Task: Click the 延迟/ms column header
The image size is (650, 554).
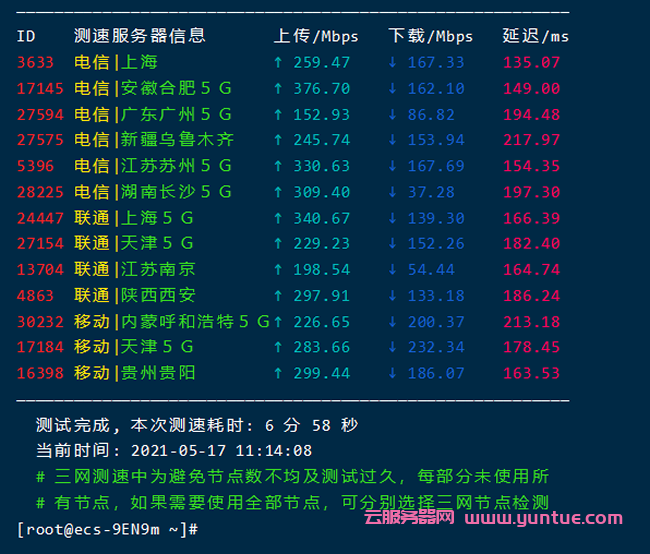Action: click(535, 36)
